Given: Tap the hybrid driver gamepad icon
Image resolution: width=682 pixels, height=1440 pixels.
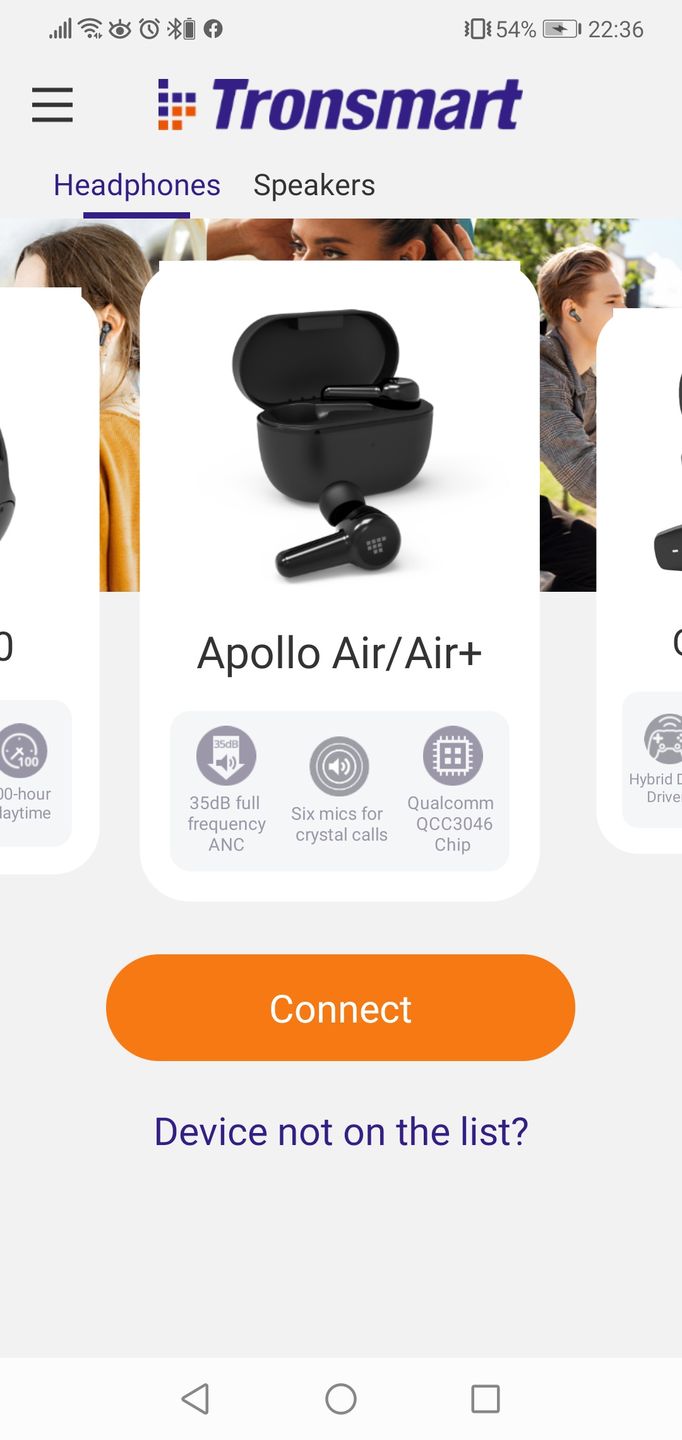Looking at the screenshot, I should tap(665, 739).
